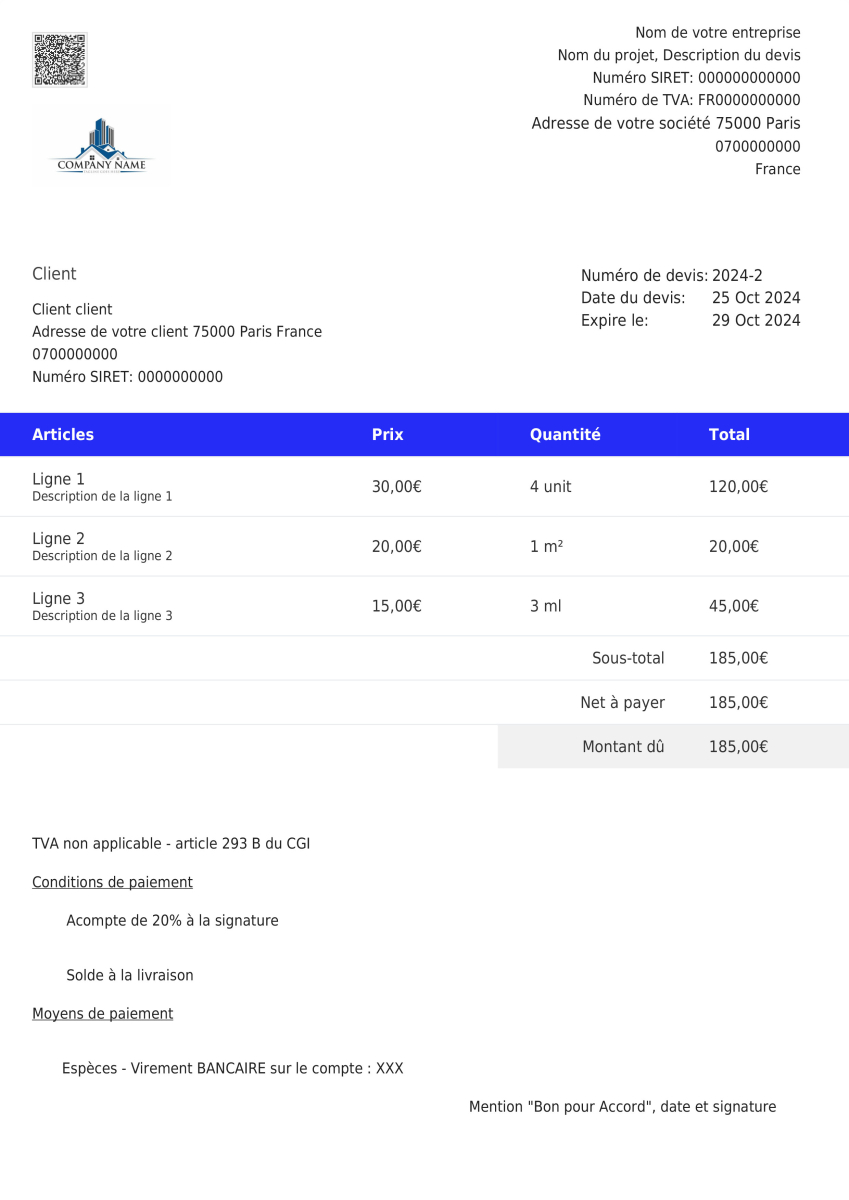Click the quote date 25 Oct 2024

756,298
